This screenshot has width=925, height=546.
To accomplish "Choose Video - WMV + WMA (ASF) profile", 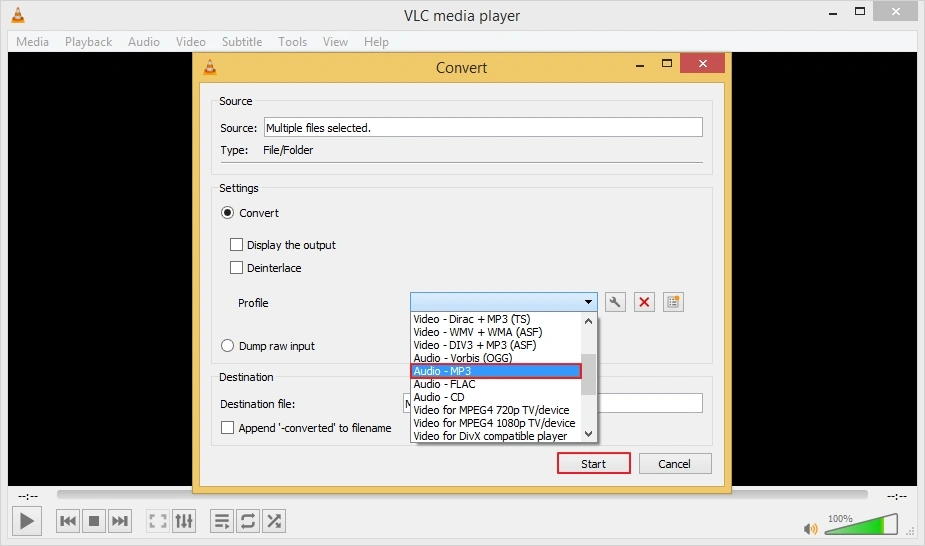I will 496,332.
